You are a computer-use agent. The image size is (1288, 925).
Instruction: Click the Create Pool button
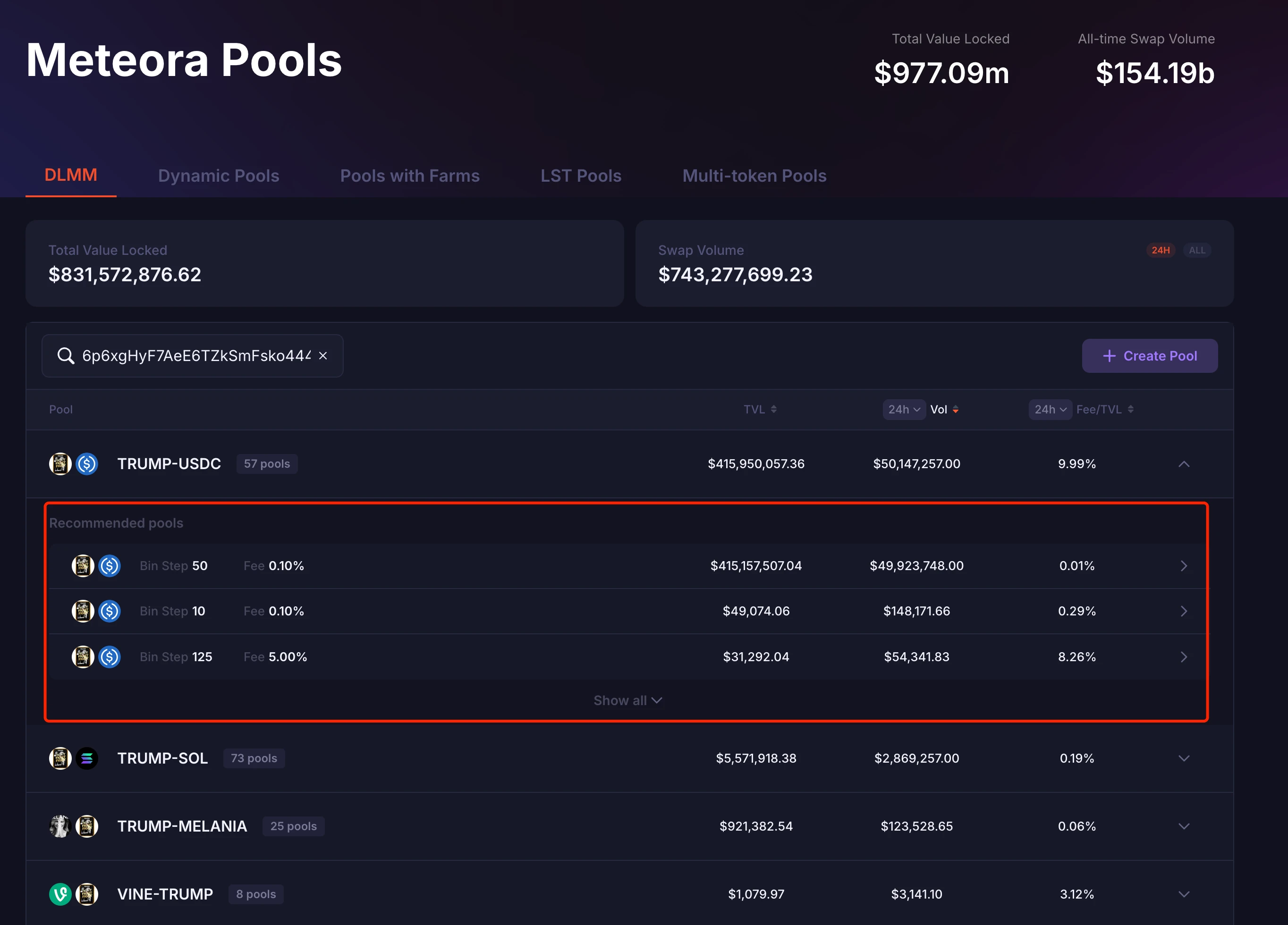pos(1150,356)
